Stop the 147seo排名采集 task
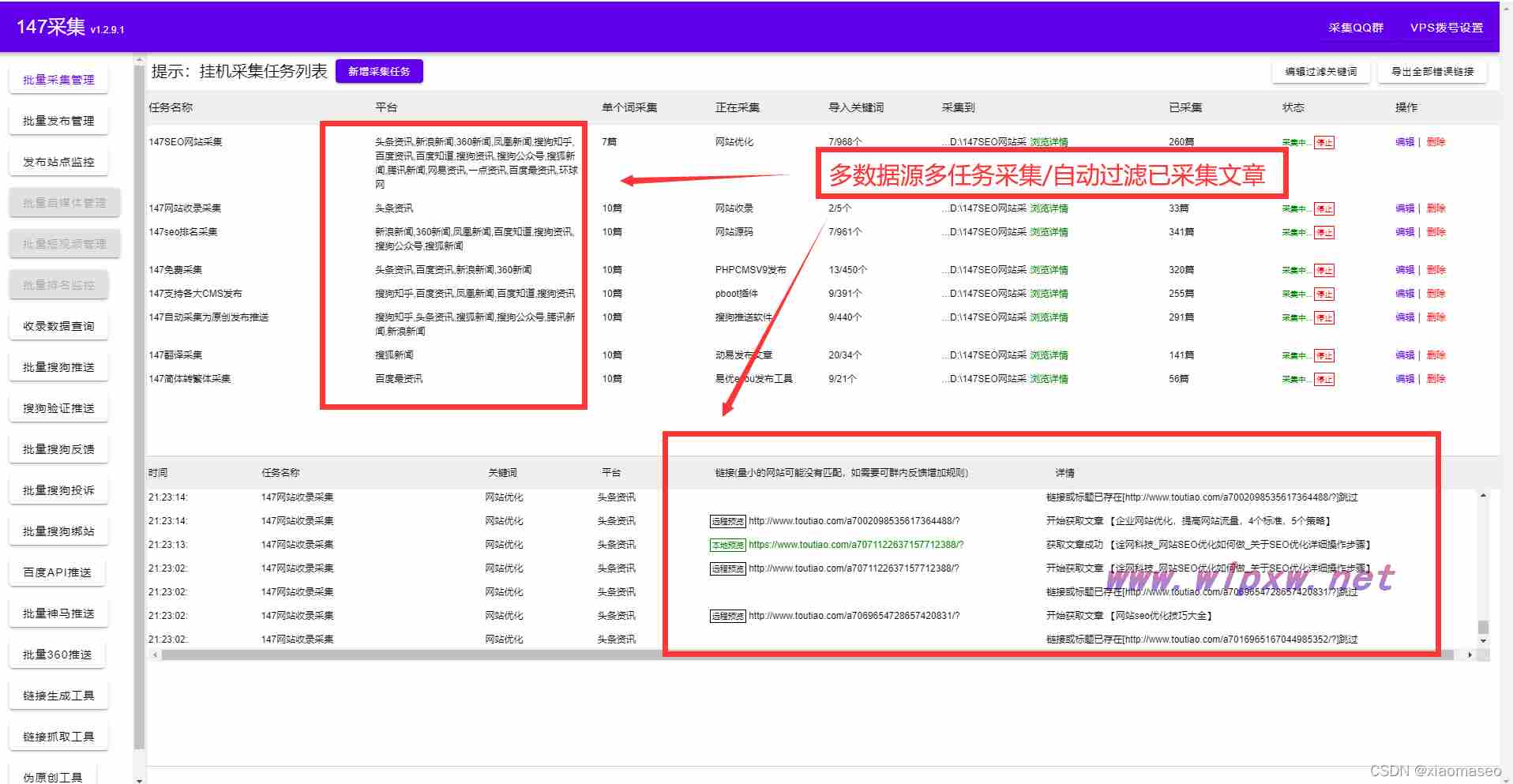 [1324, 233]
